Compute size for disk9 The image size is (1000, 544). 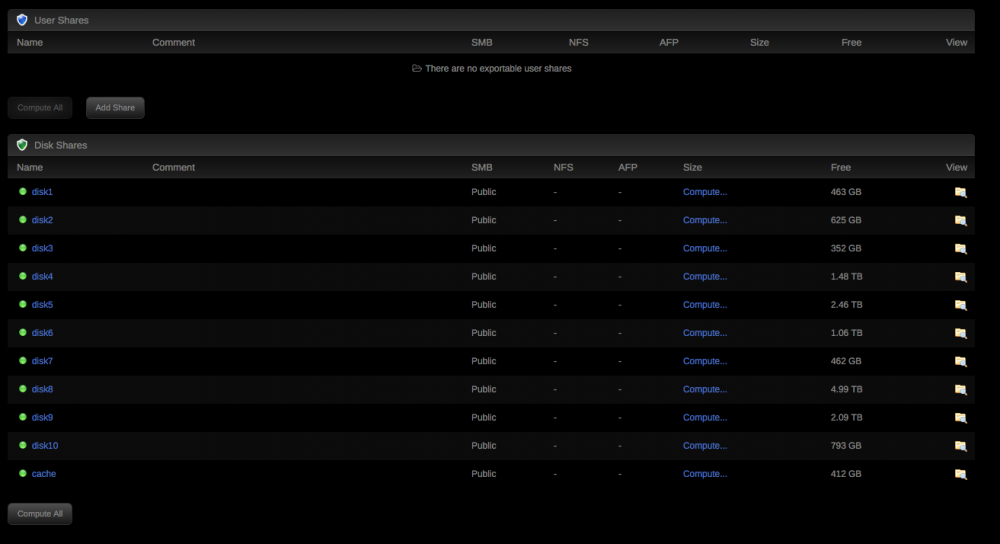tap(705, 417)
